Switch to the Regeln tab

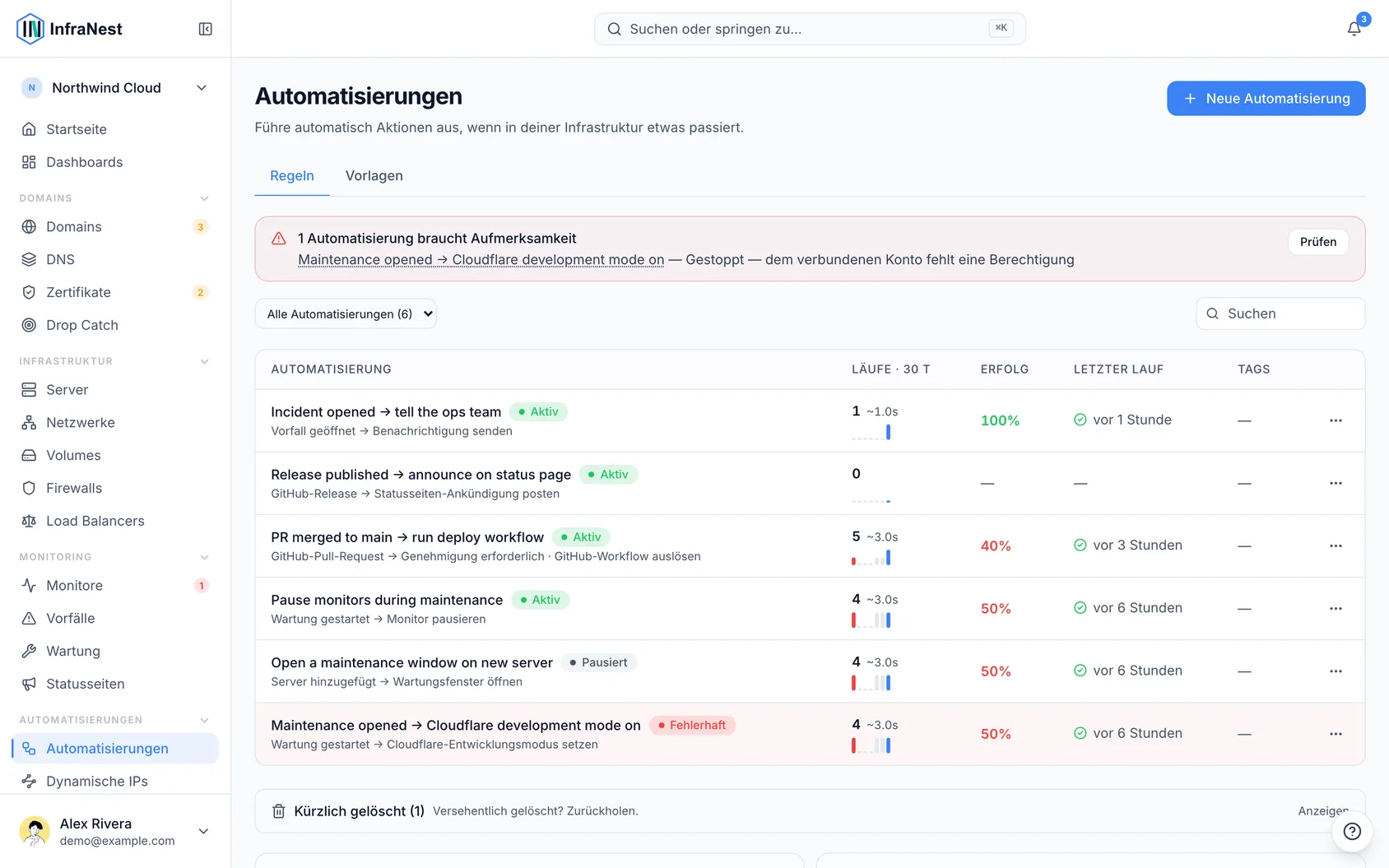coord(292,175)
